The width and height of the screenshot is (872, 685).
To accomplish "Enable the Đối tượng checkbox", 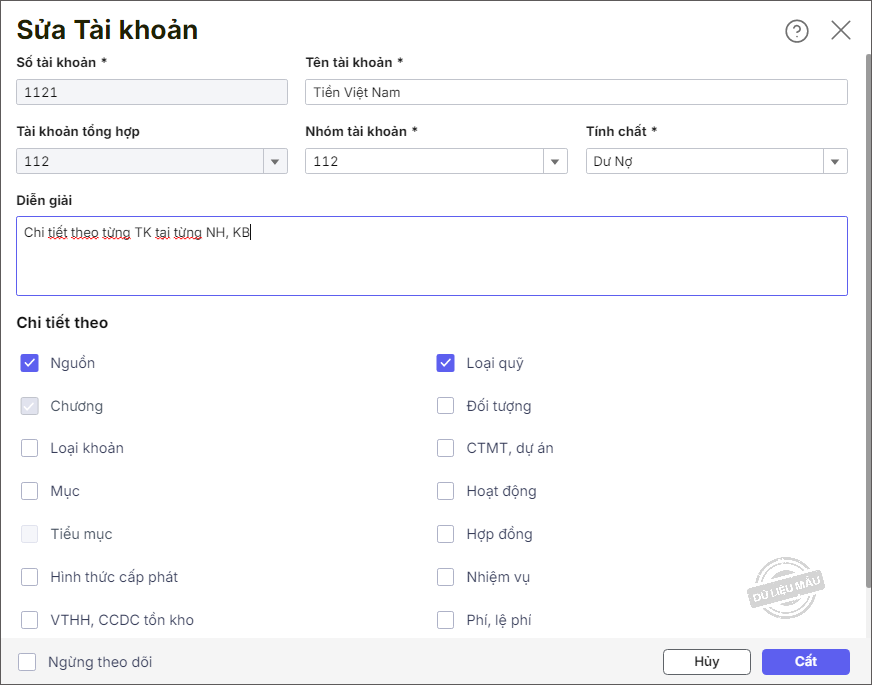I will click(x=446, y=406).
